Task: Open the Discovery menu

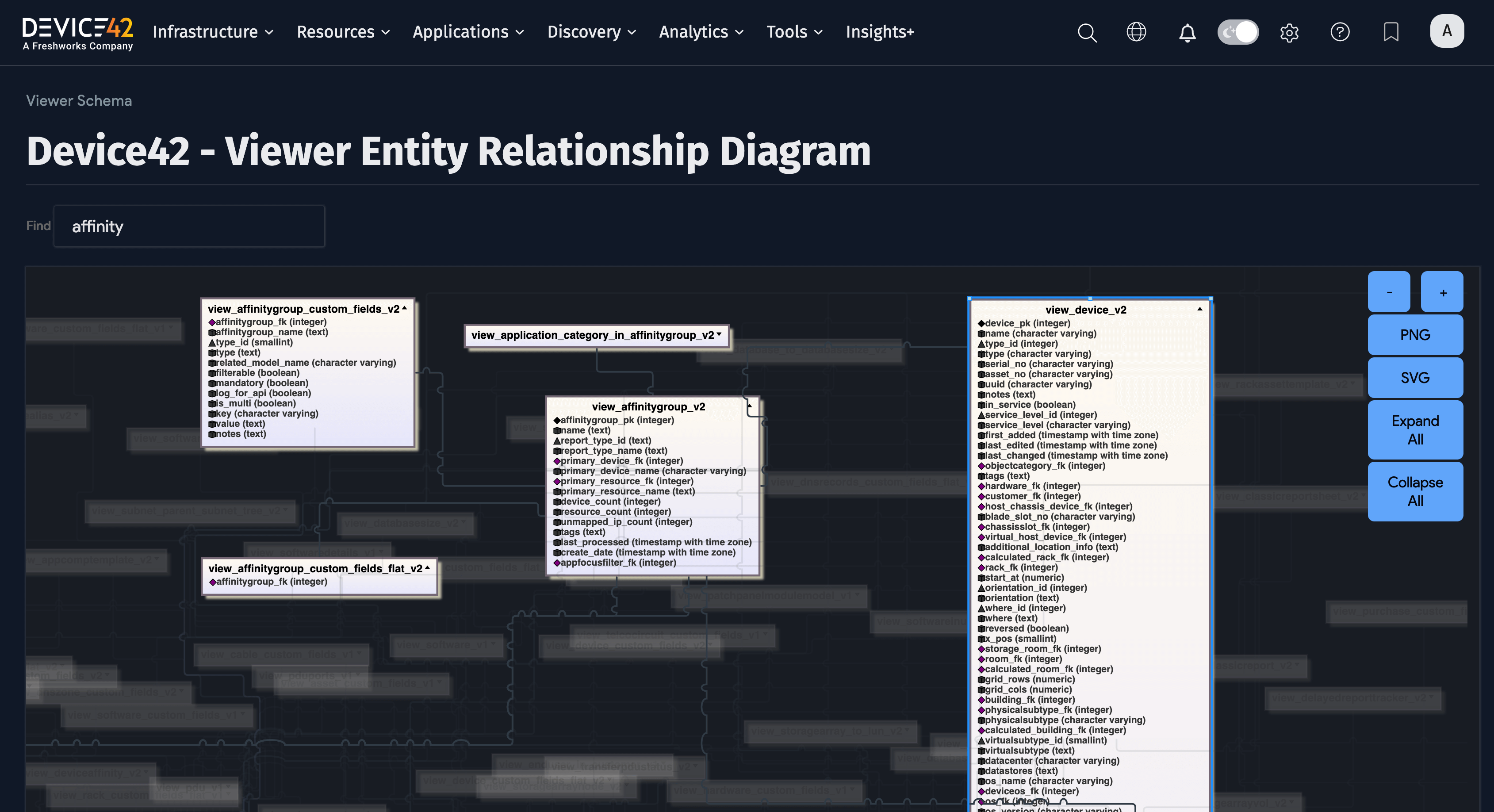Action: pos(592,32)
